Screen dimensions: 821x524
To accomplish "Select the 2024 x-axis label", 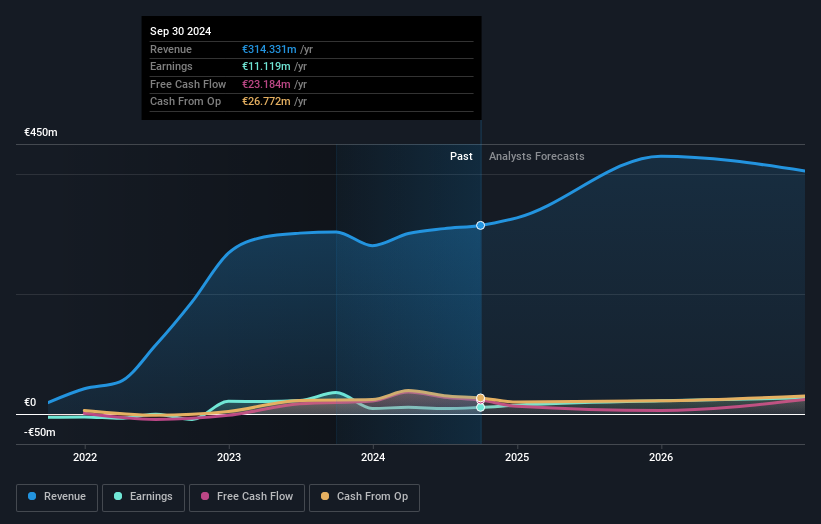I will [373, 458].
